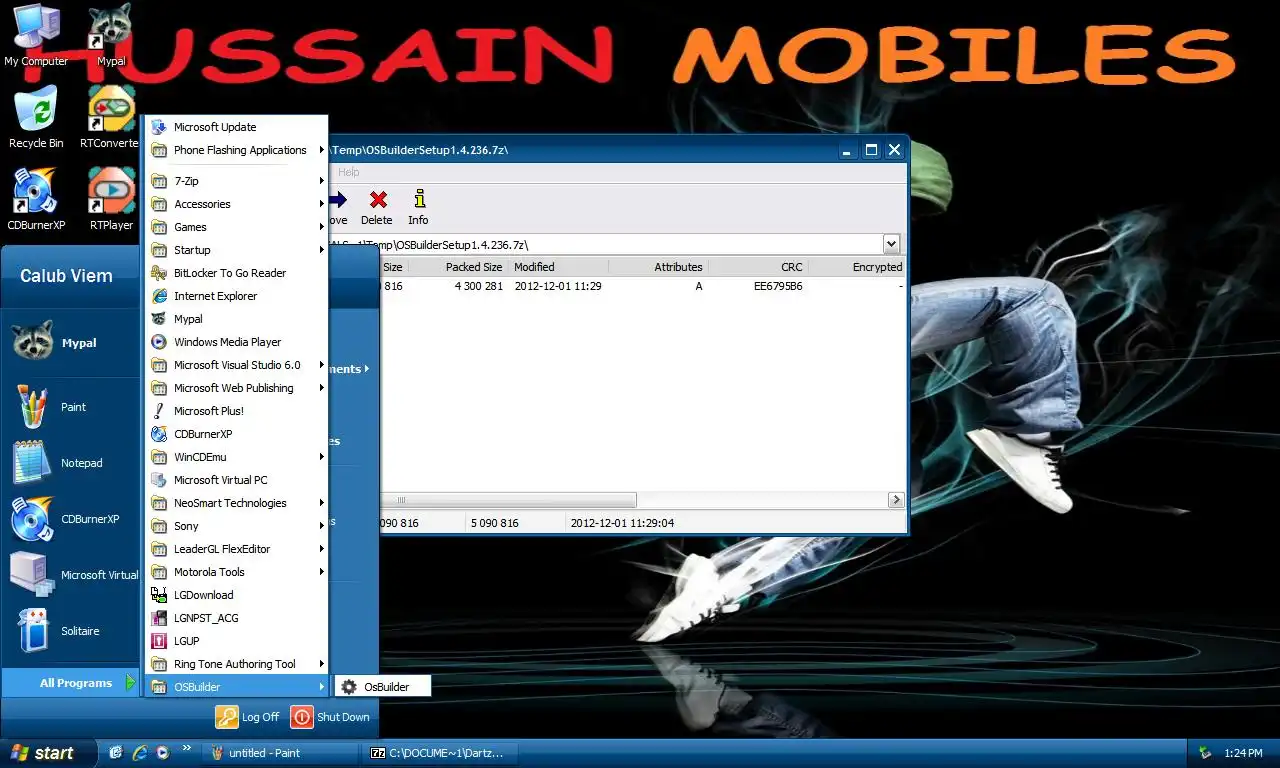Screen dimensions: 1280x768
Task: Click the All Programs button
Action: 70,683
